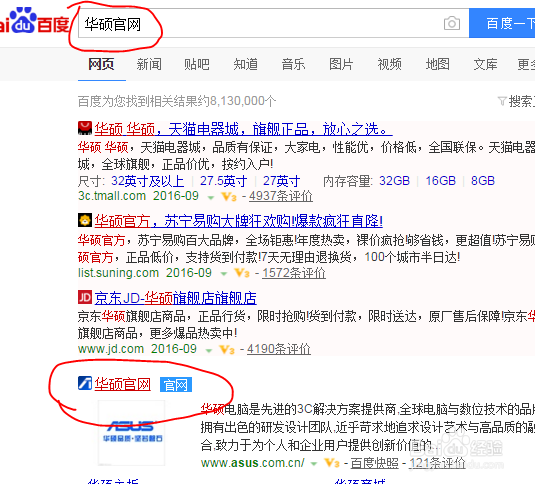Click the www.asus.com.cn/ URL text
This screenshot has width=535, height=484.
(x=253, y=463)
